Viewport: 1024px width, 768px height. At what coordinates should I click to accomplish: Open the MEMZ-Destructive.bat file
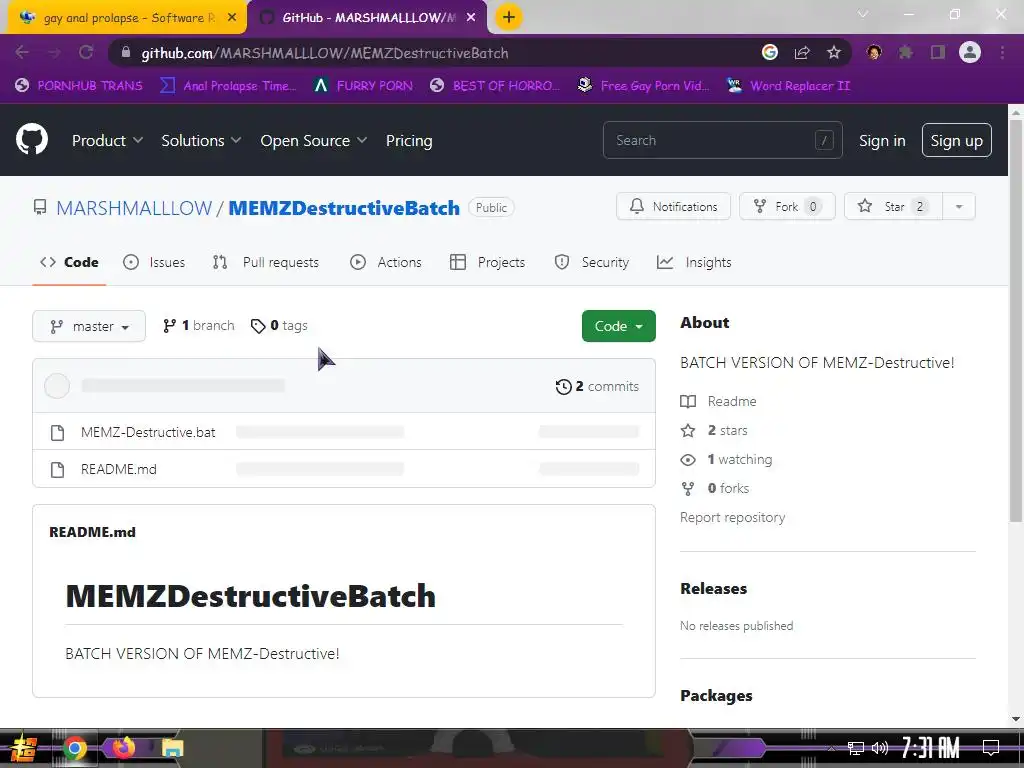(148, 432)
